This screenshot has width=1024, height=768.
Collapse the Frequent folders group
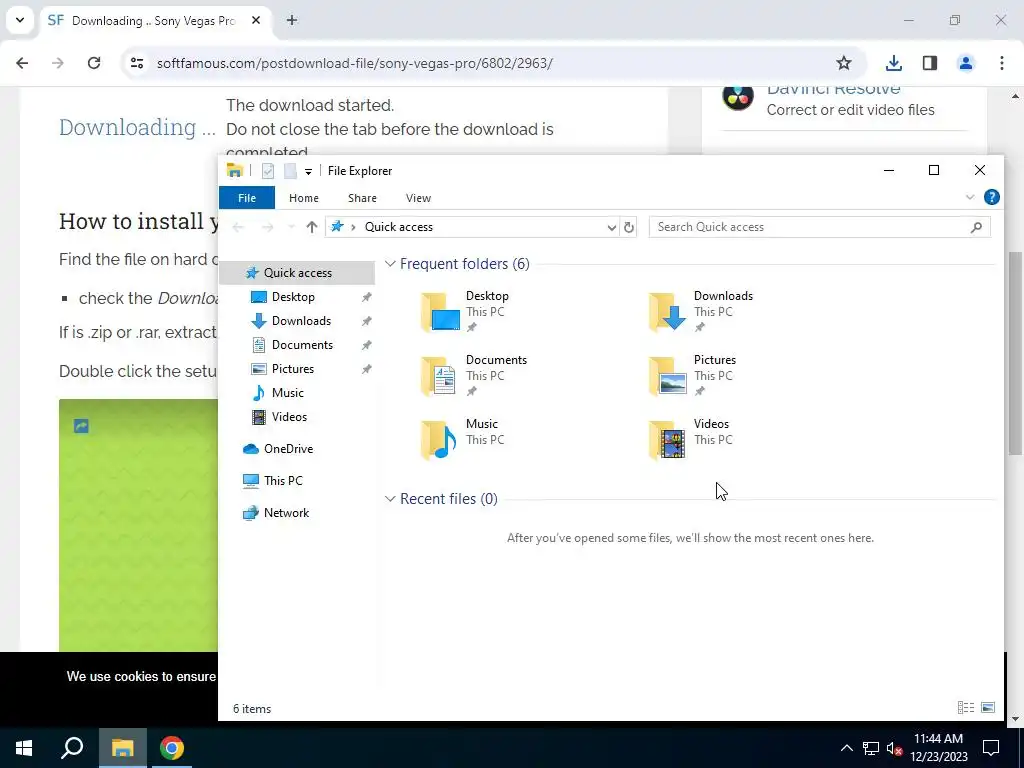(390, 264)
